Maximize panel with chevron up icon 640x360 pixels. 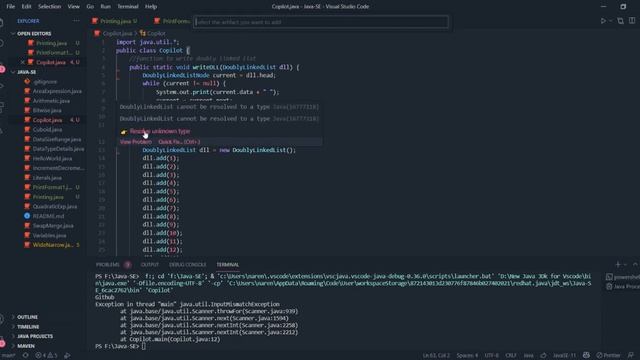point(635,265)
